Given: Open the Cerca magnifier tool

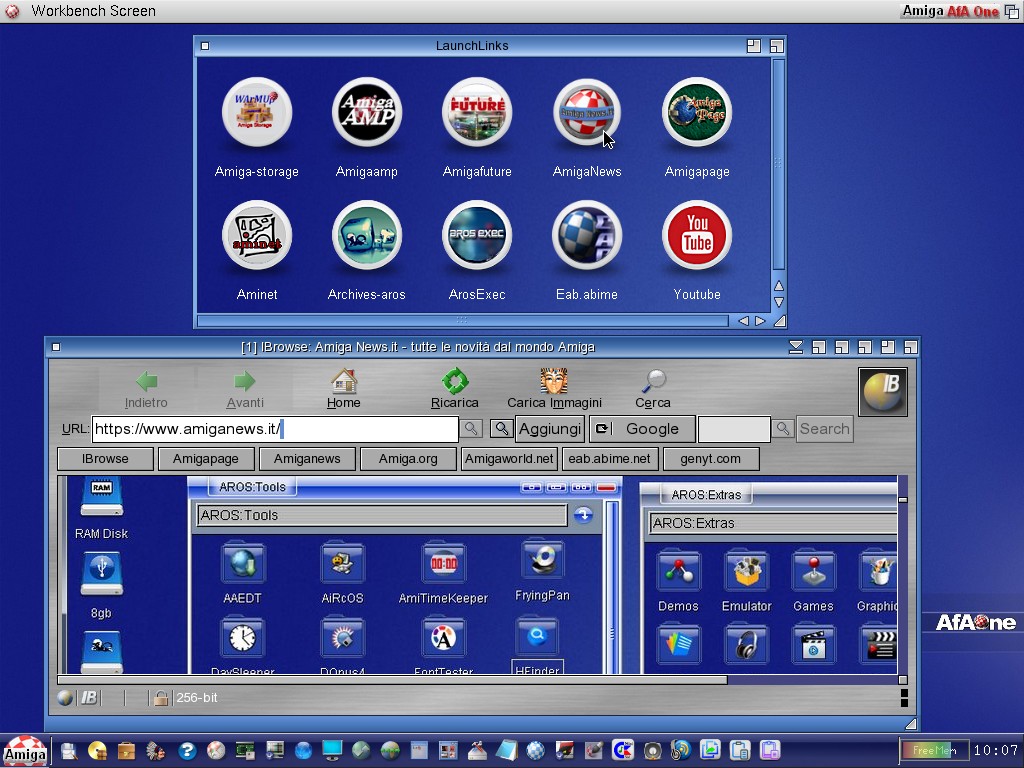Looking at the screenshot, I should [653, 382].
